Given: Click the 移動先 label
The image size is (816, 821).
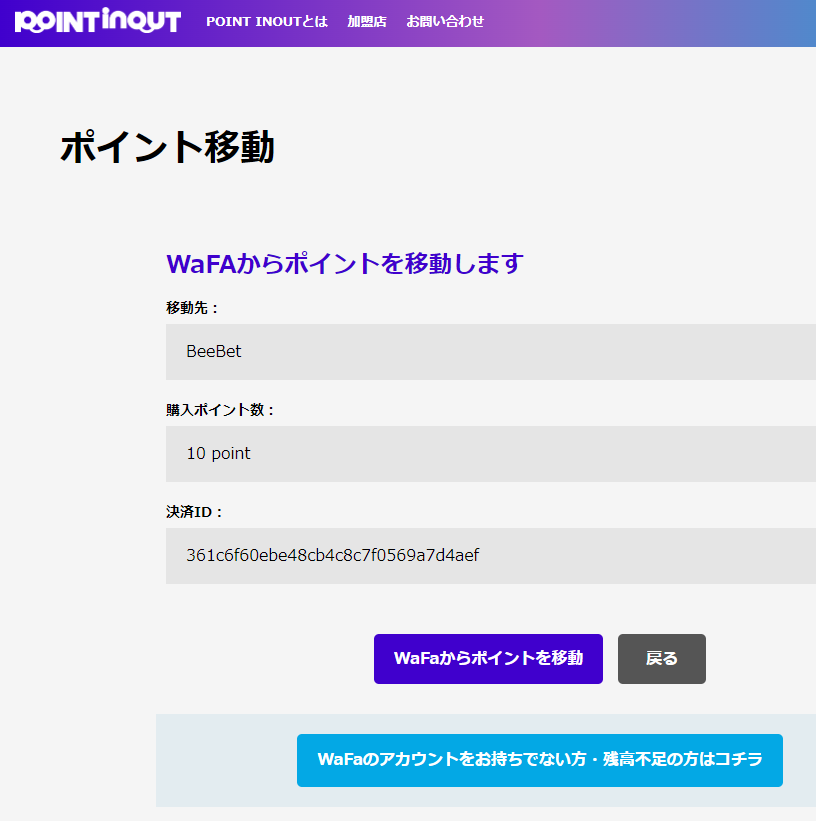Looking at the screenshot, I should 192,308.
